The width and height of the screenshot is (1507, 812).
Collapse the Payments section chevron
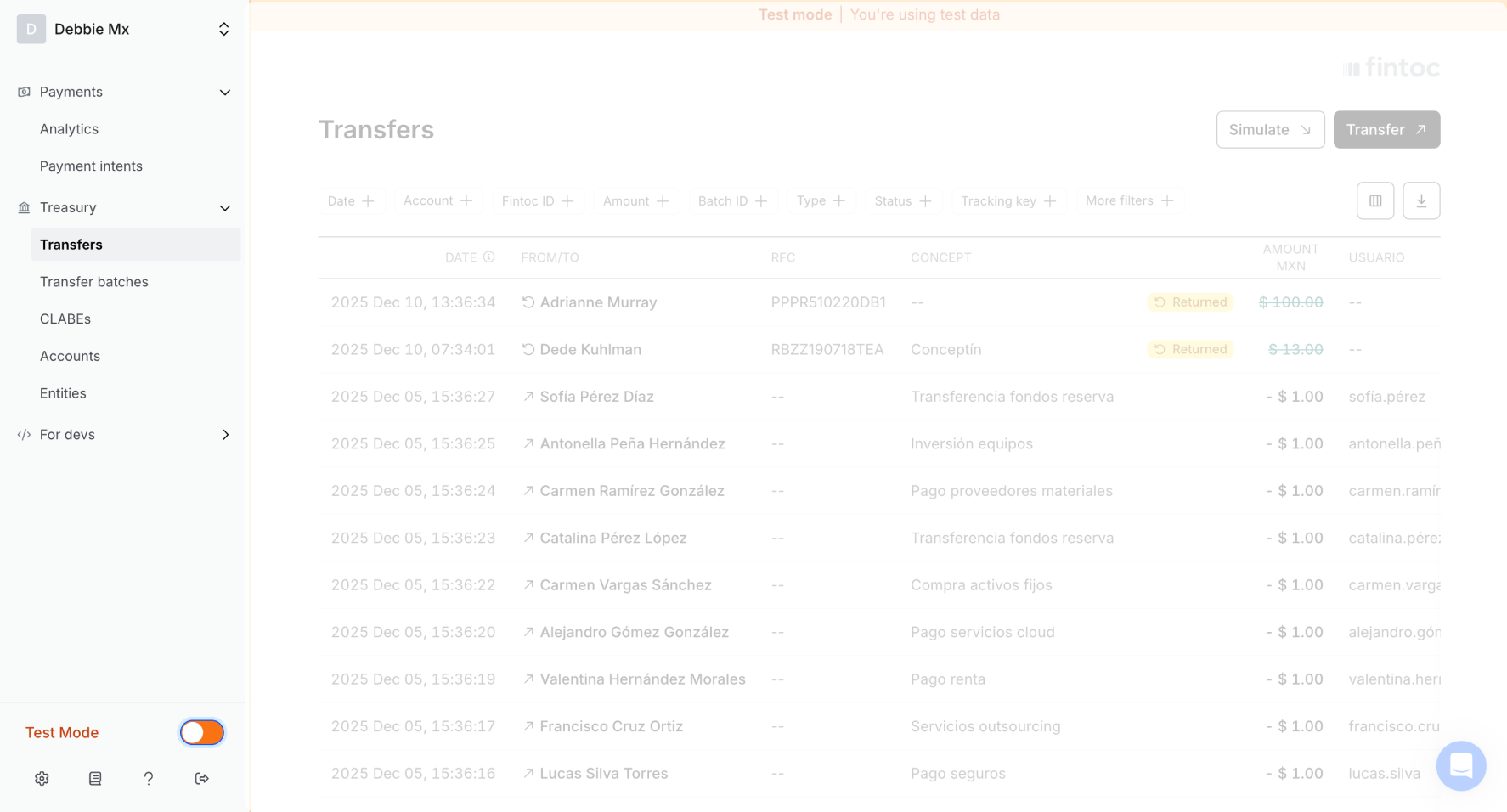point(225,92)
